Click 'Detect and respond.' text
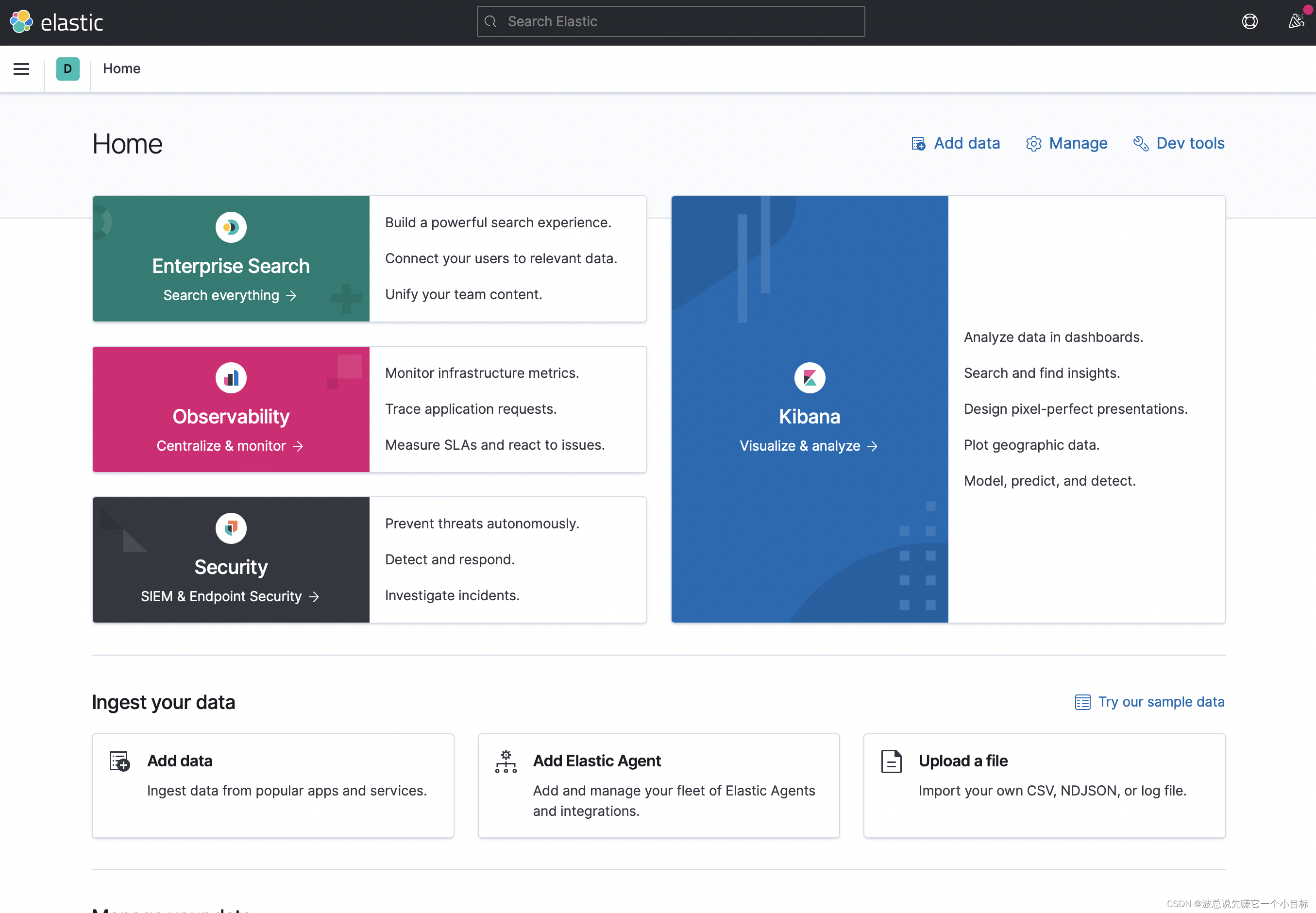This screenshot has width=1316, height=913. click(x=450, y=559)
